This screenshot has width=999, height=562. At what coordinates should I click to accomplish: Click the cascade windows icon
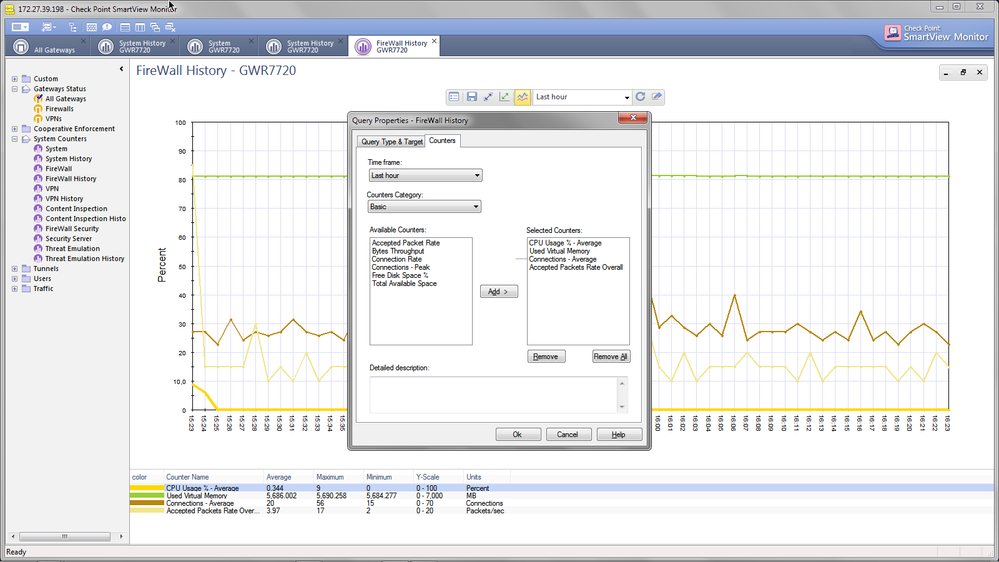pos(155,27)
